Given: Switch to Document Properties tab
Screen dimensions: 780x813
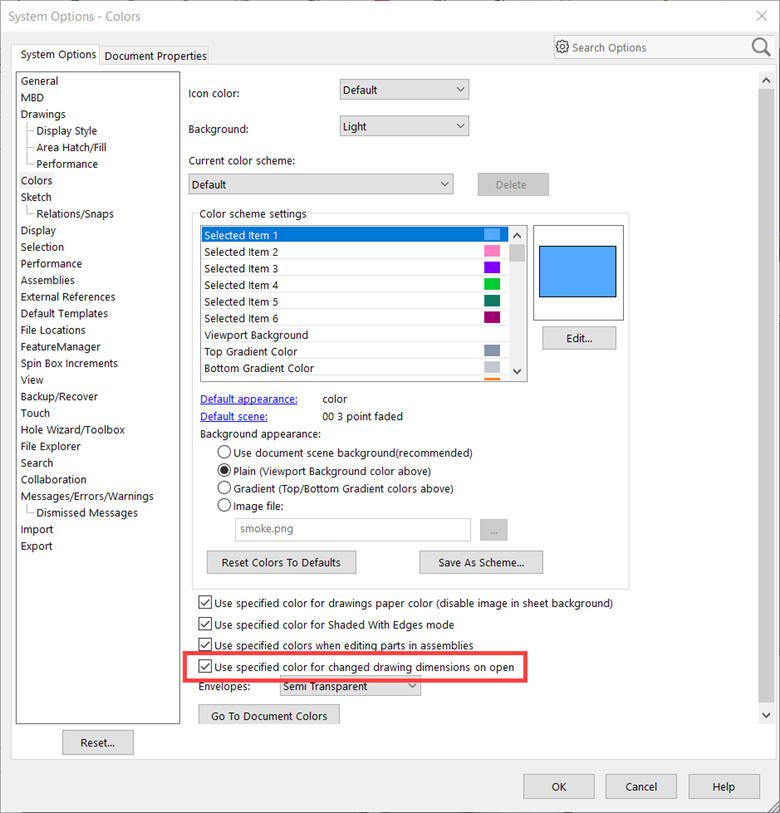Looking at the screenshot, I should click(155, 55).
